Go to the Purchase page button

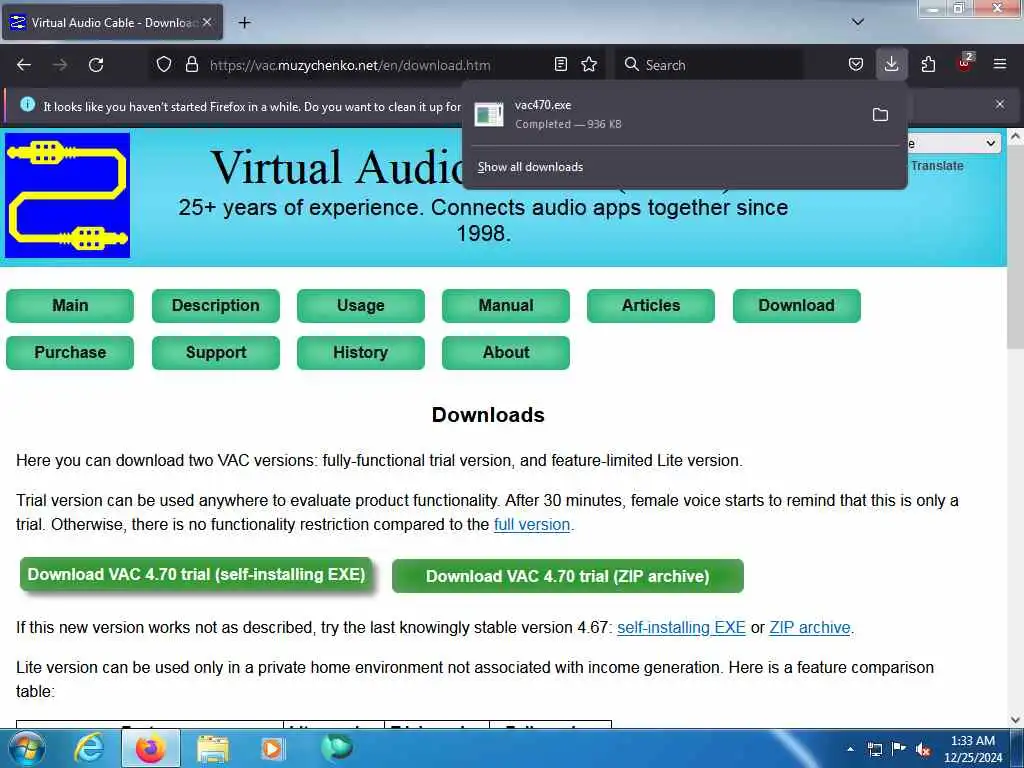click(x=70, y=353)
